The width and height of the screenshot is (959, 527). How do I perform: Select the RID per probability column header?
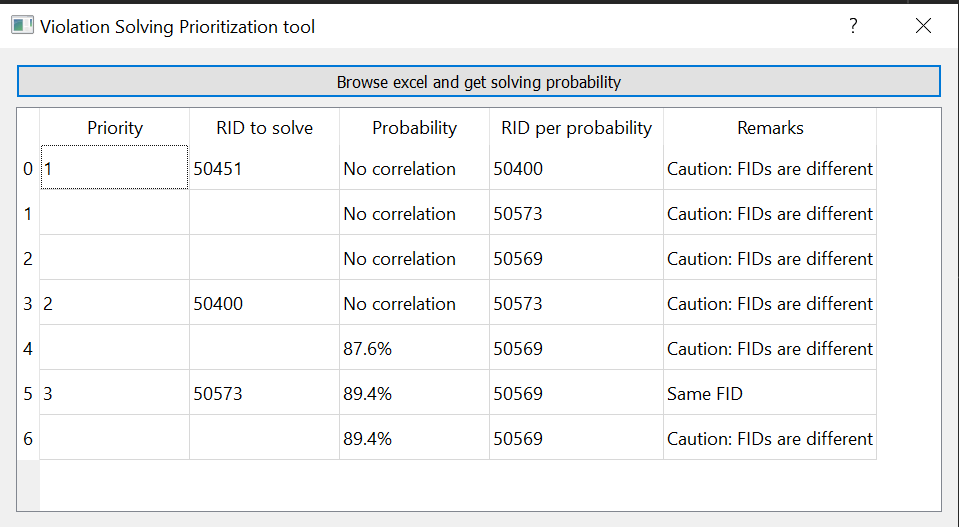pyautogui.click(x=576, y=127)
